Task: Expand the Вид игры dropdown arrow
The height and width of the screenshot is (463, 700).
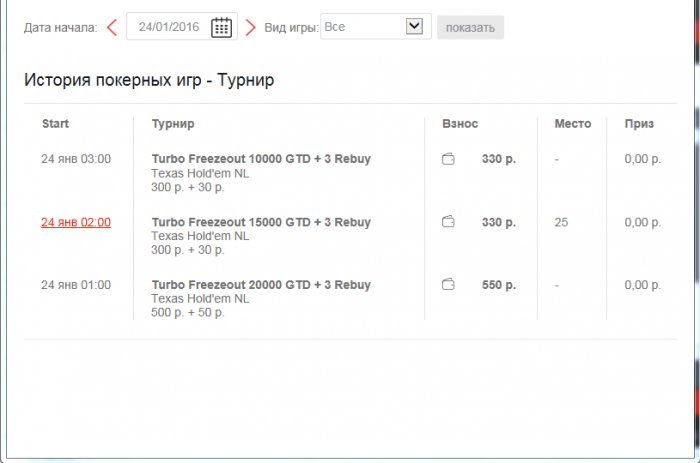Action: pos(414,26)
